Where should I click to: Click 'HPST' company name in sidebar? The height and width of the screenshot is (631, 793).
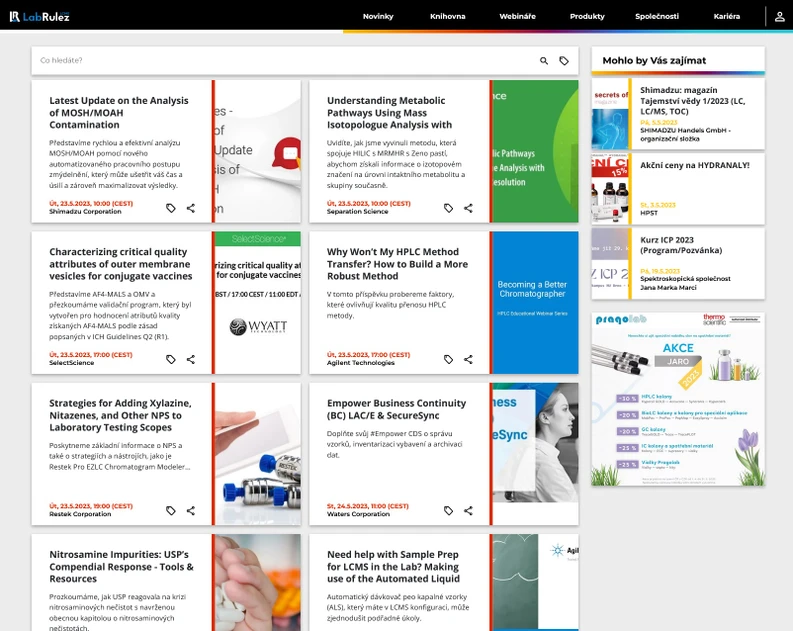[x=649, y=213]
